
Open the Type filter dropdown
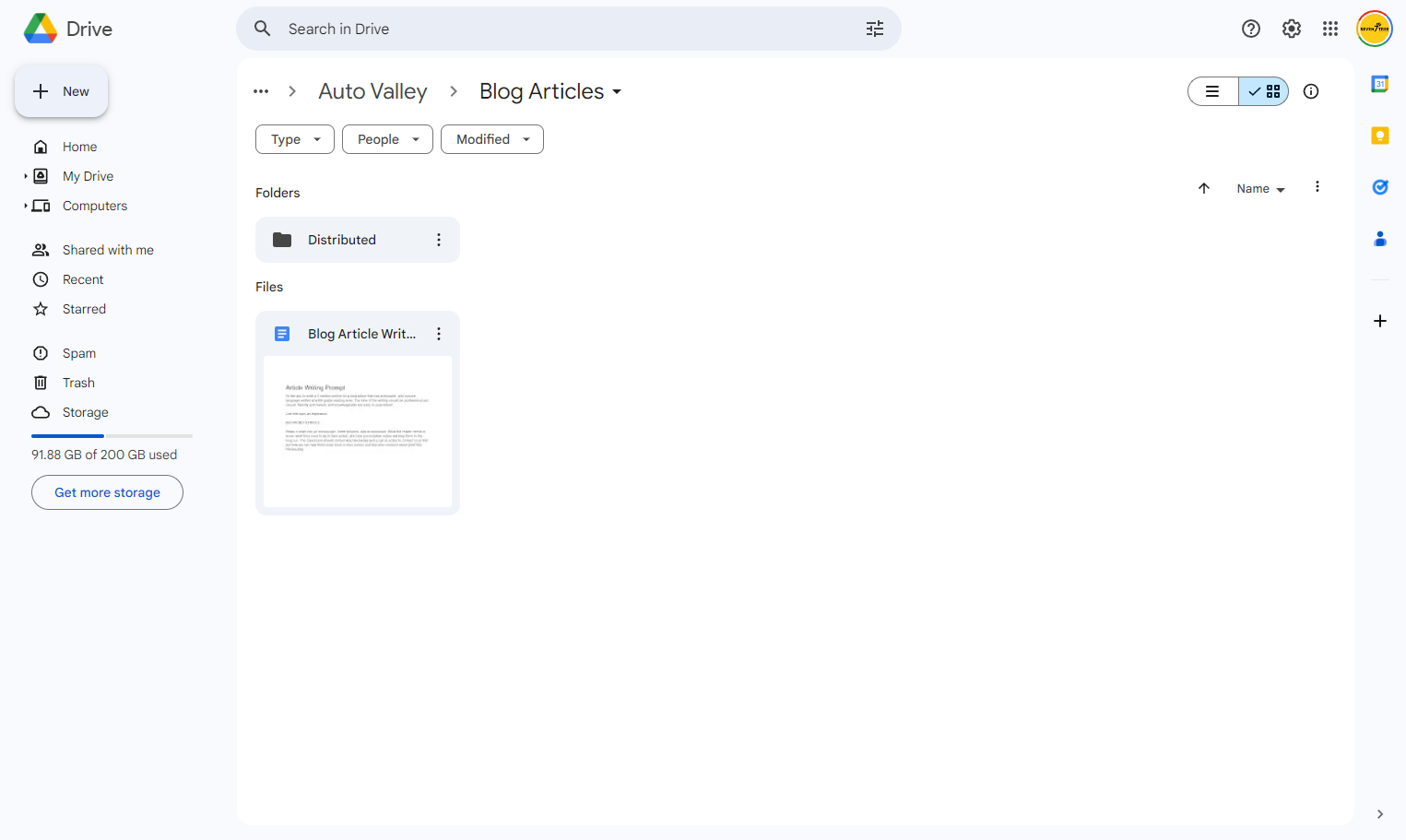pyautogui.click(x=295, y=139)
